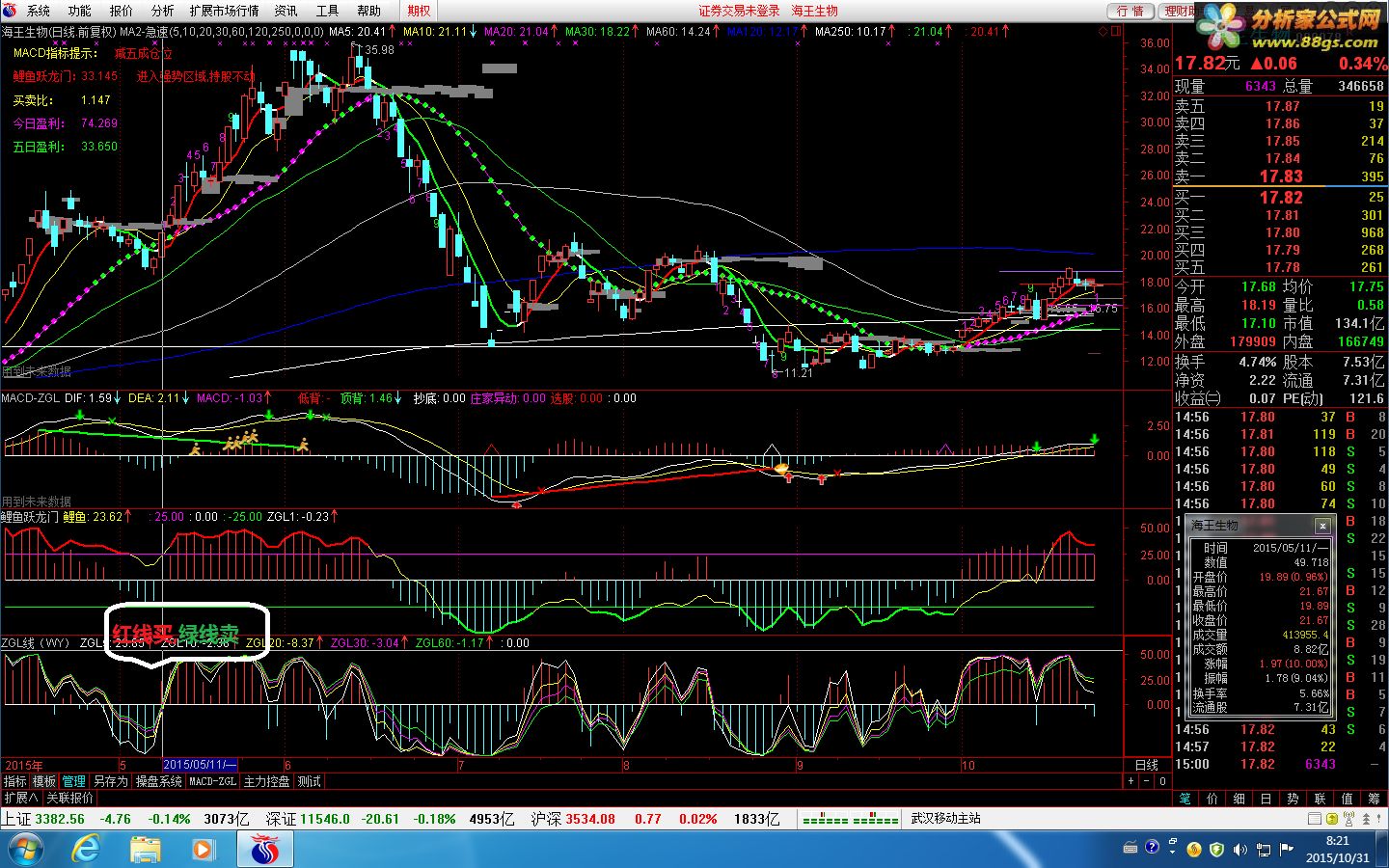Open the 工具 menu
Viewport: 1389px width, 868px height.
pos(327,11)
